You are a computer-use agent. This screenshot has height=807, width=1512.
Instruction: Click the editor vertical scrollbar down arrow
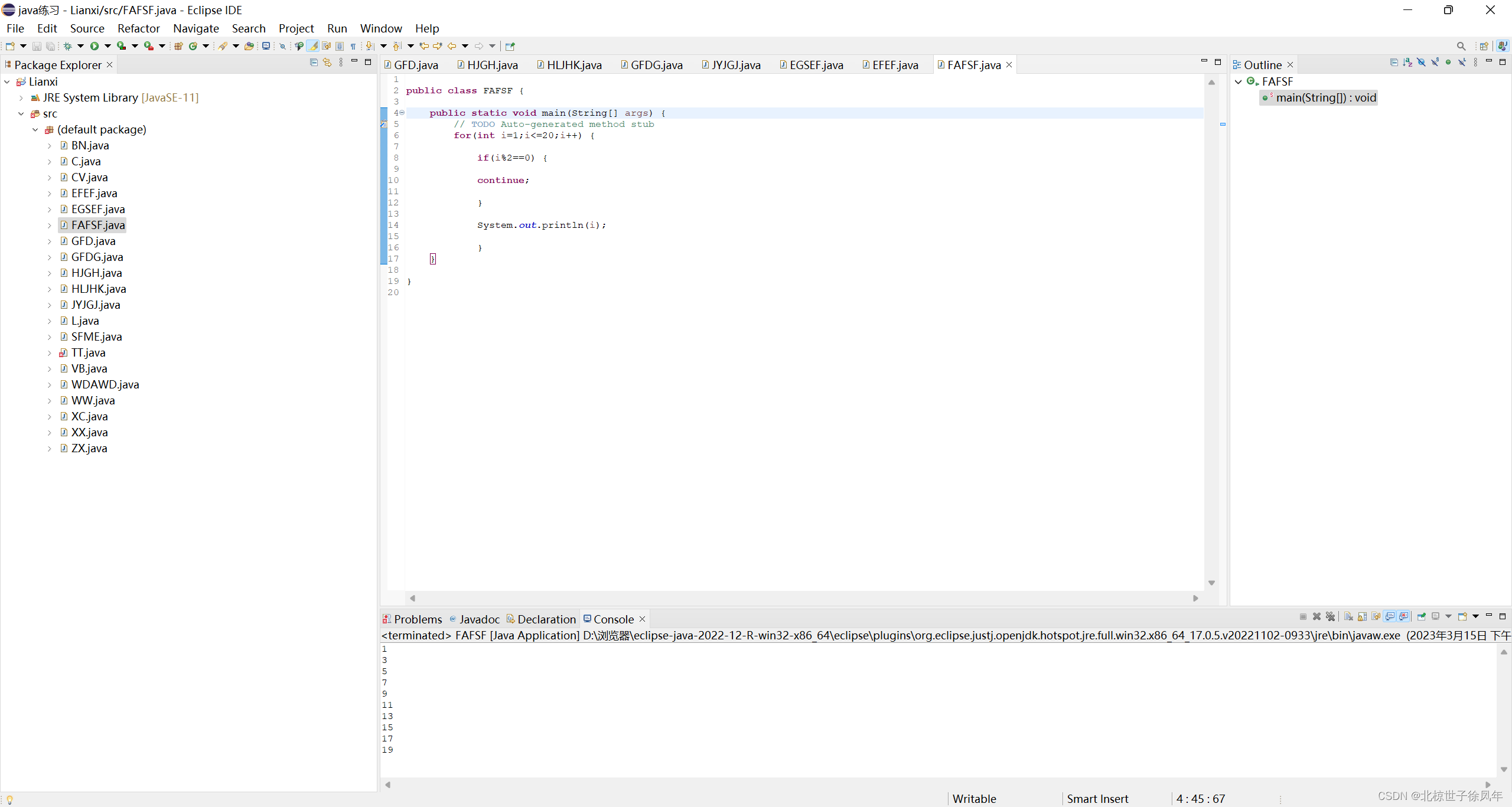coord(1211,583)
